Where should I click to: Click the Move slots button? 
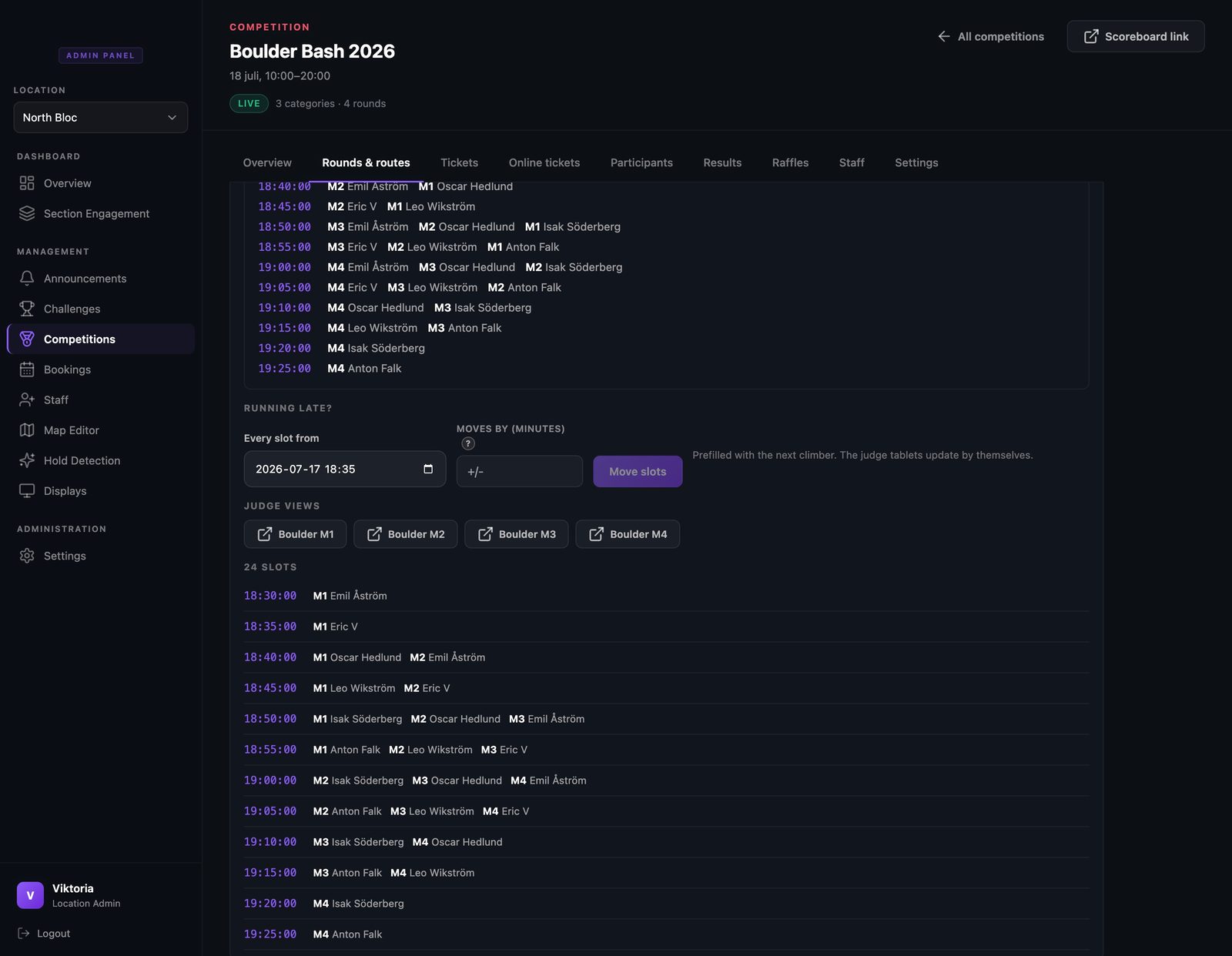(x=638, y=471)
